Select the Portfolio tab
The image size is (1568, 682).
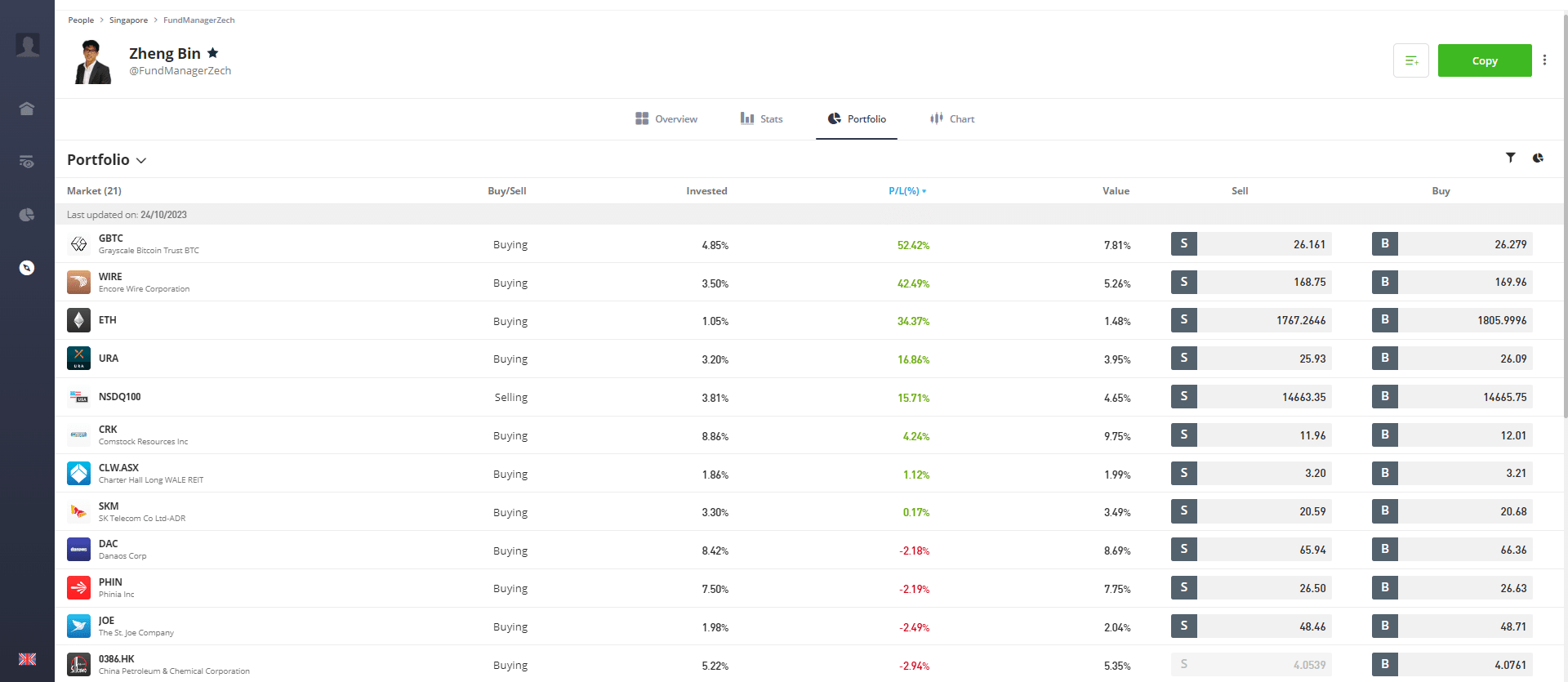[857, 119]
